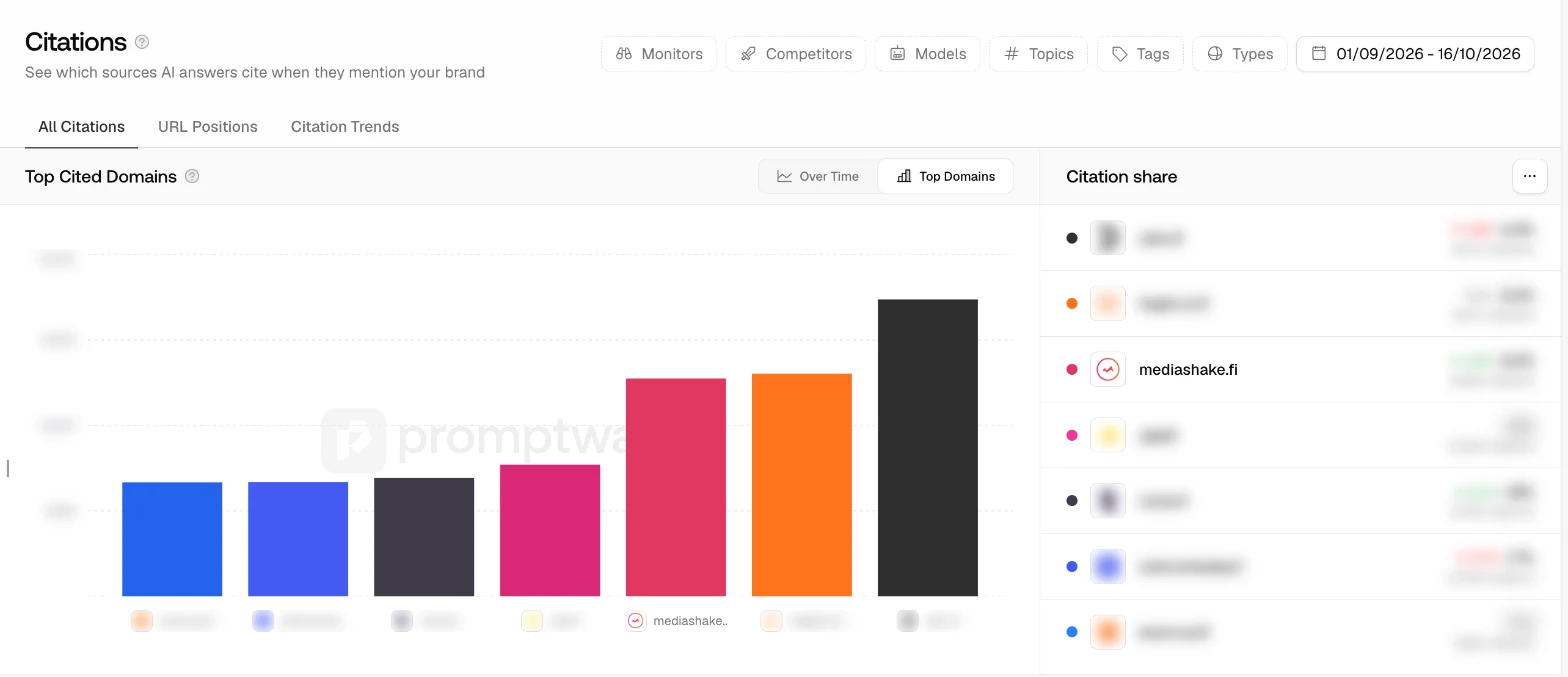
Task: Click the help icon beside the Citations title
Action: point(142,42)
